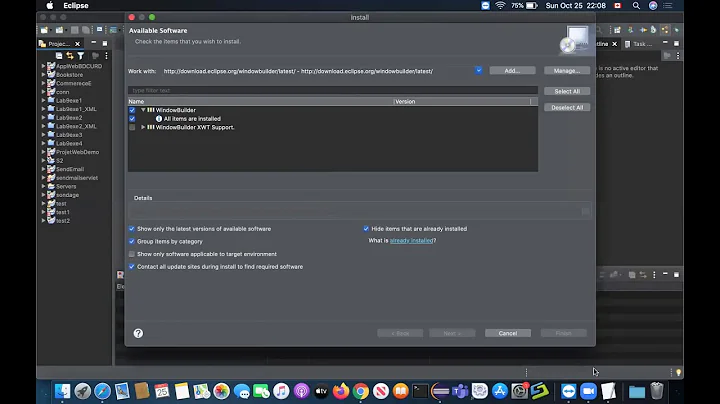This screenshot has height=404, width=720.
Task: Toggle Link with Editor in Project Explorer
Action: click(70, 56)
